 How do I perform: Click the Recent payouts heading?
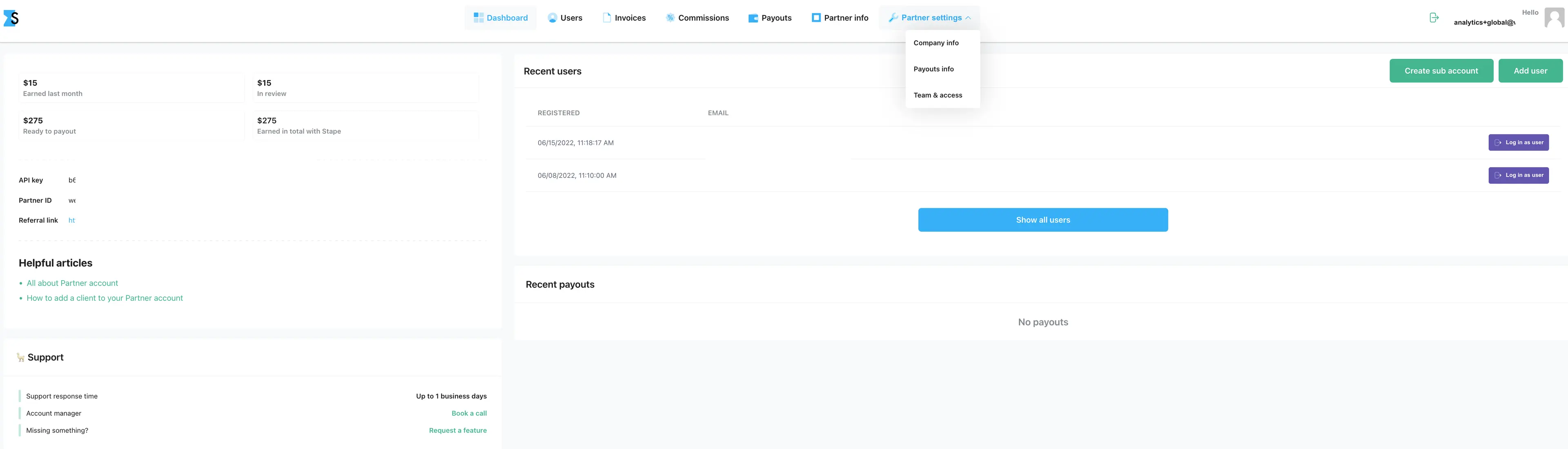click(559, 284)
